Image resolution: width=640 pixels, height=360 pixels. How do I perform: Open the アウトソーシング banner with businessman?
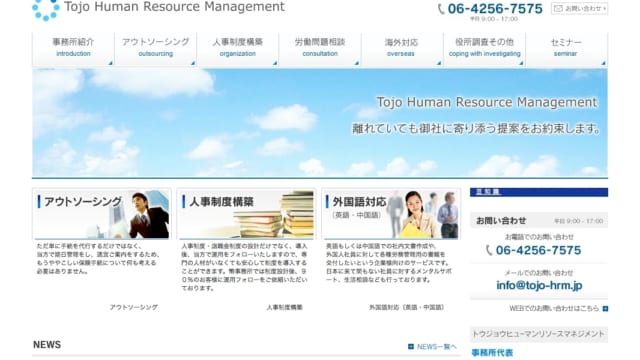click(102, 214)
